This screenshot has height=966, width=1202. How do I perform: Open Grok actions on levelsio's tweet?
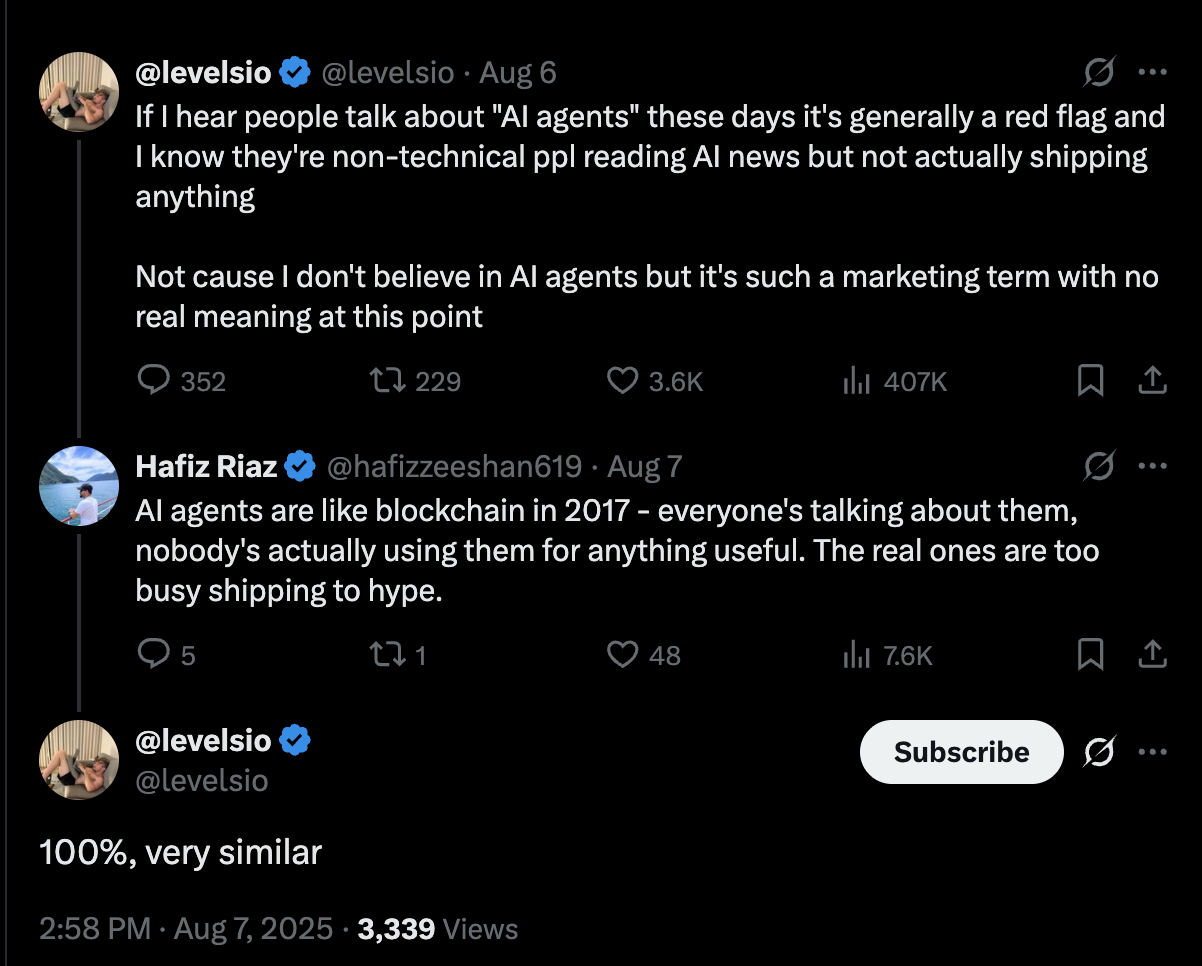[x=1098, y=72]
